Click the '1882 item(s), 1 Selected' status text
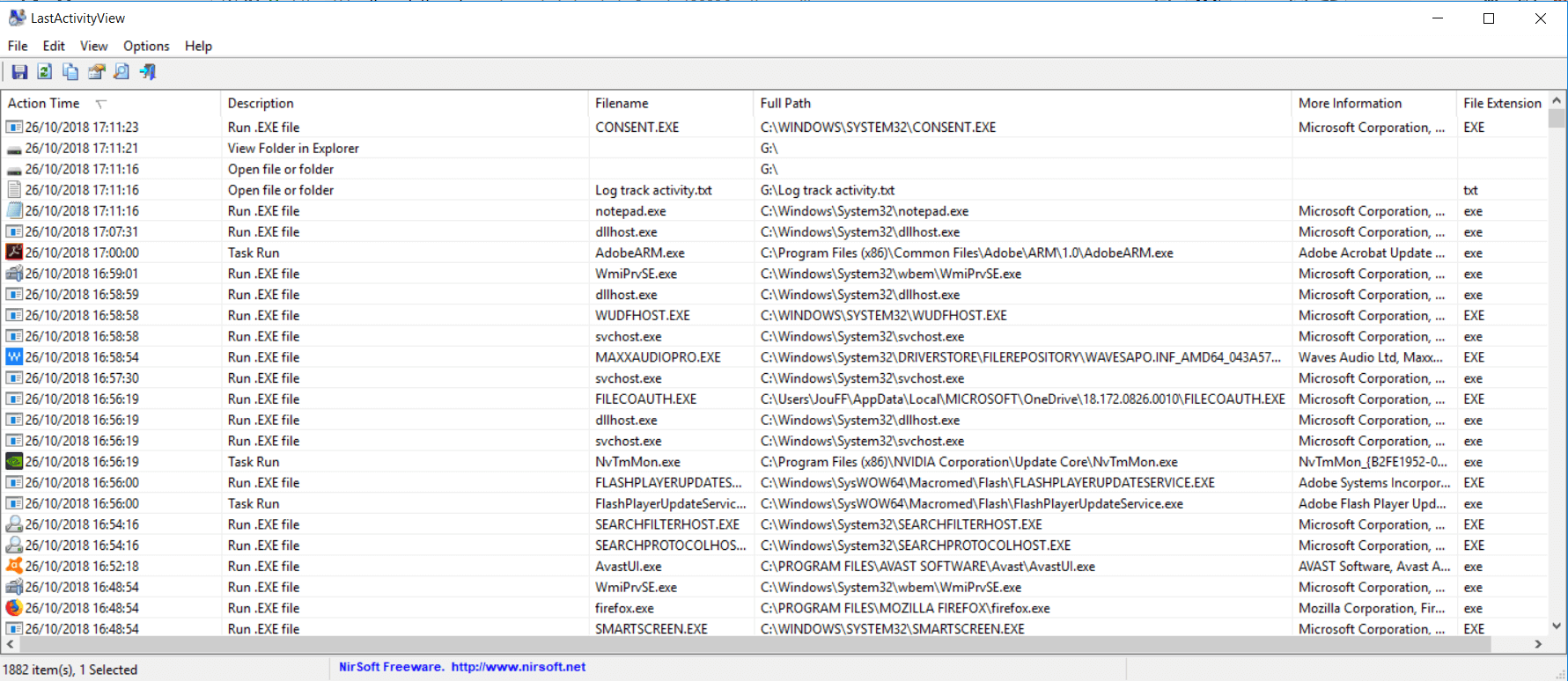 tap(70, 670)
